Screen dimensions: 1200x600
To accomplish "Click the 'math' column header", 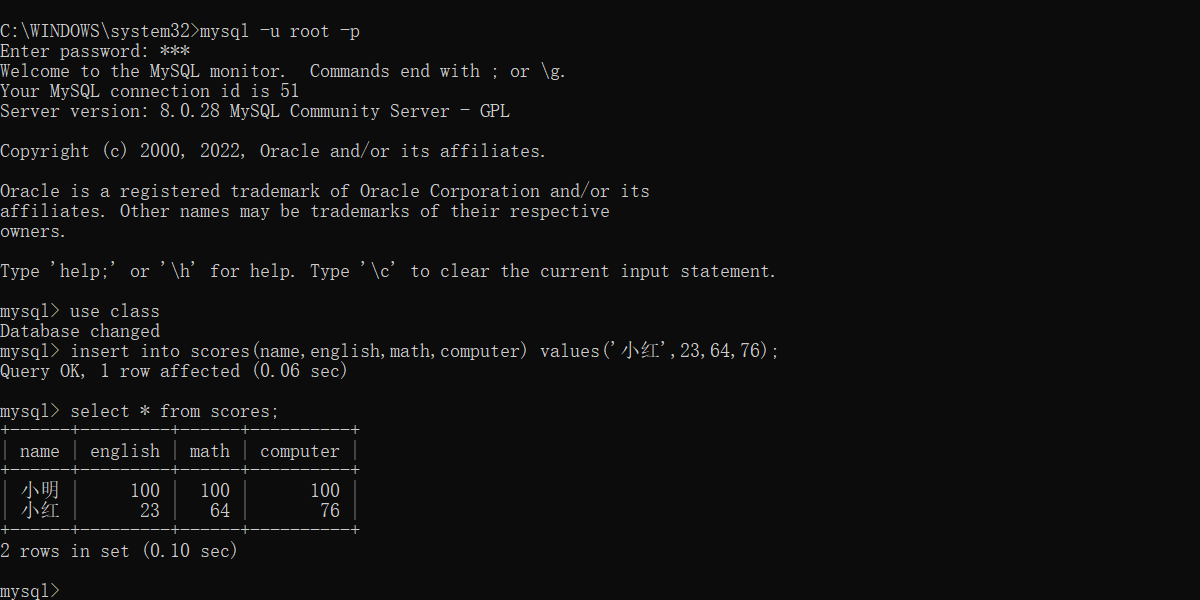I will click(x=210, y=451).
